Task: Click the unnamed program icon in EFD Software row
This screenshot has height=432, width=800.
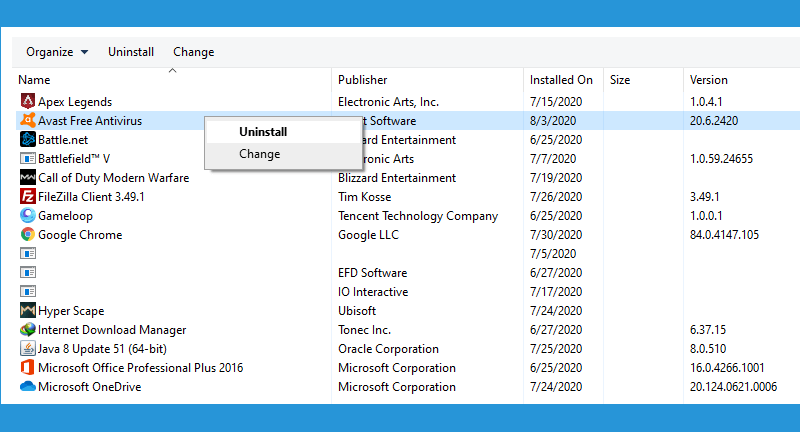Action: (28, 272)
